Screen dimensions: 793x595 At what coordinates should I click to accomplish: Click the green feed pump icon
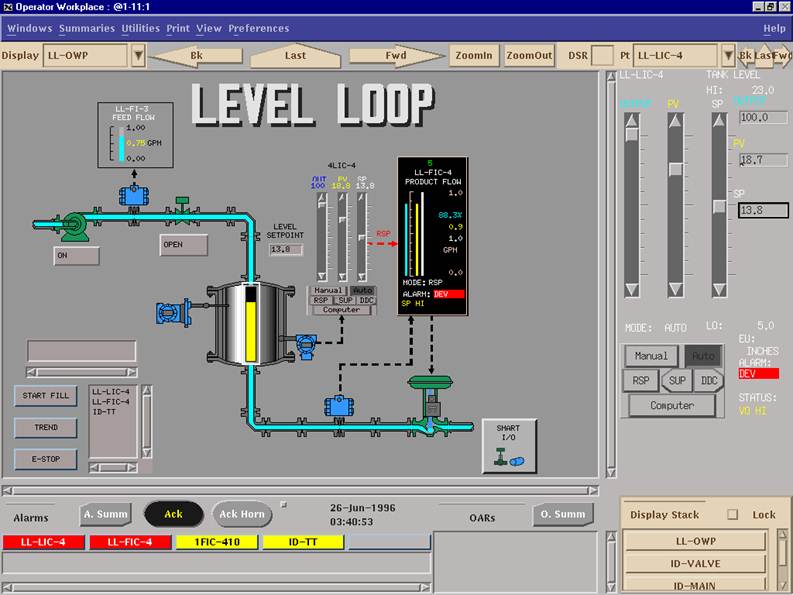coord(72,229)
